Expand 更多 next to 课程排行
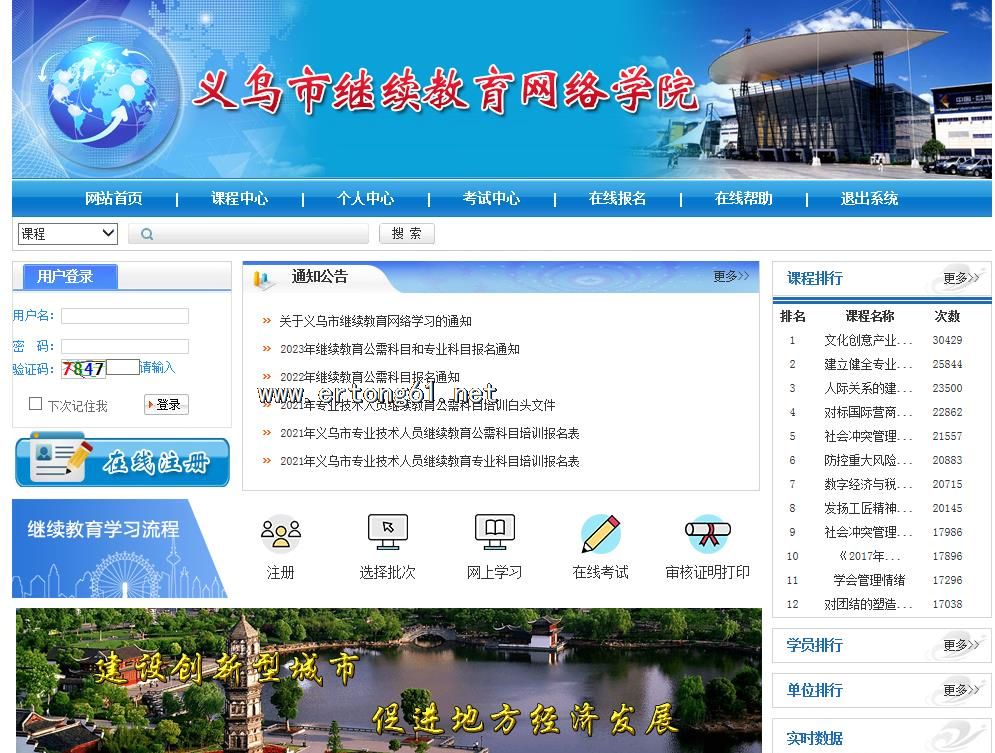The height and width of the screenshot is (753, 995). pyautogui.click(x=960, y=278)
